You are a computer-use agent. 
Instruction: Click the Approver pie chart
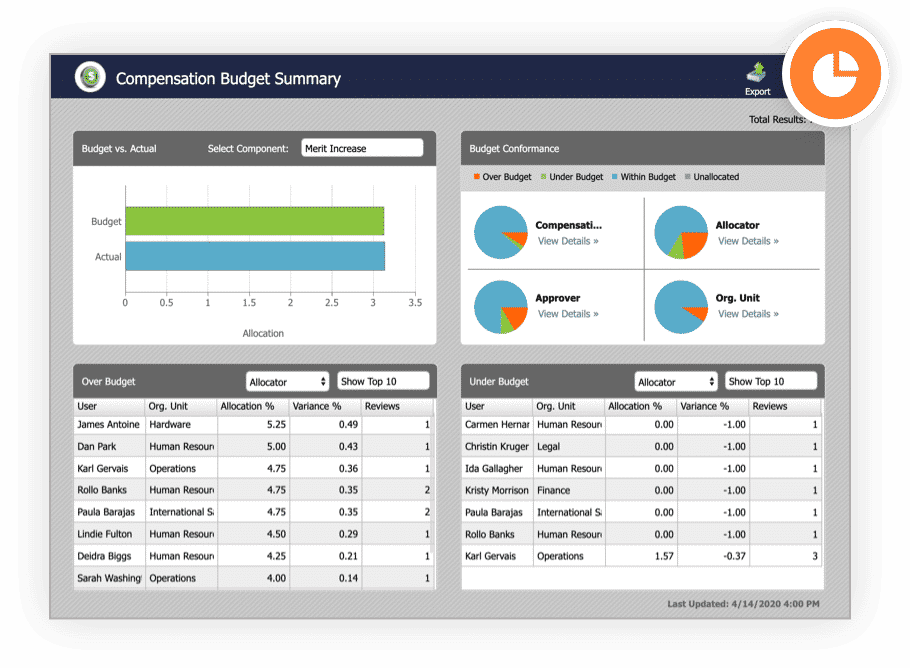pyautogui.click(x=501, y=307)
